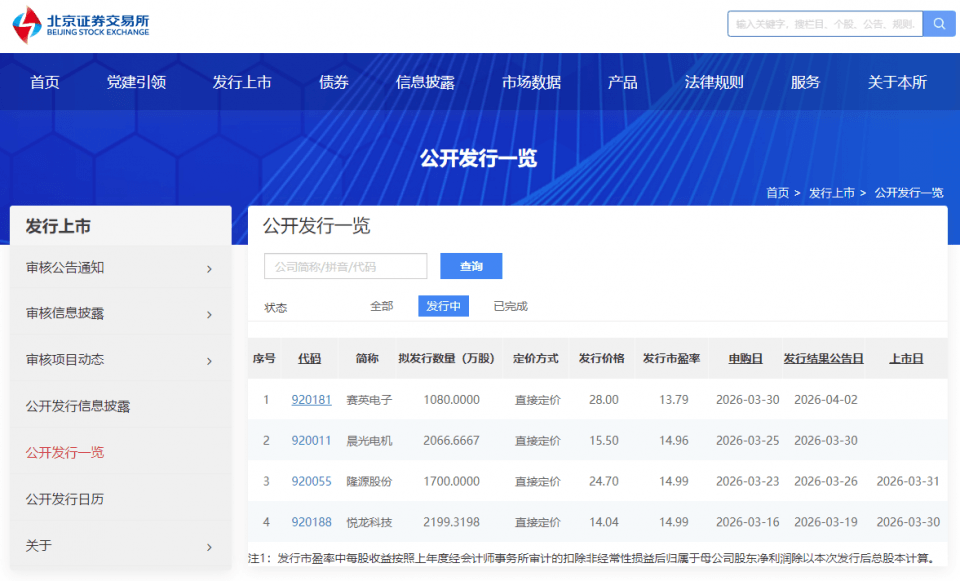The image size is (960, 581).
Task: Open stock code 920181 link
Action: (x=311, y=400)
